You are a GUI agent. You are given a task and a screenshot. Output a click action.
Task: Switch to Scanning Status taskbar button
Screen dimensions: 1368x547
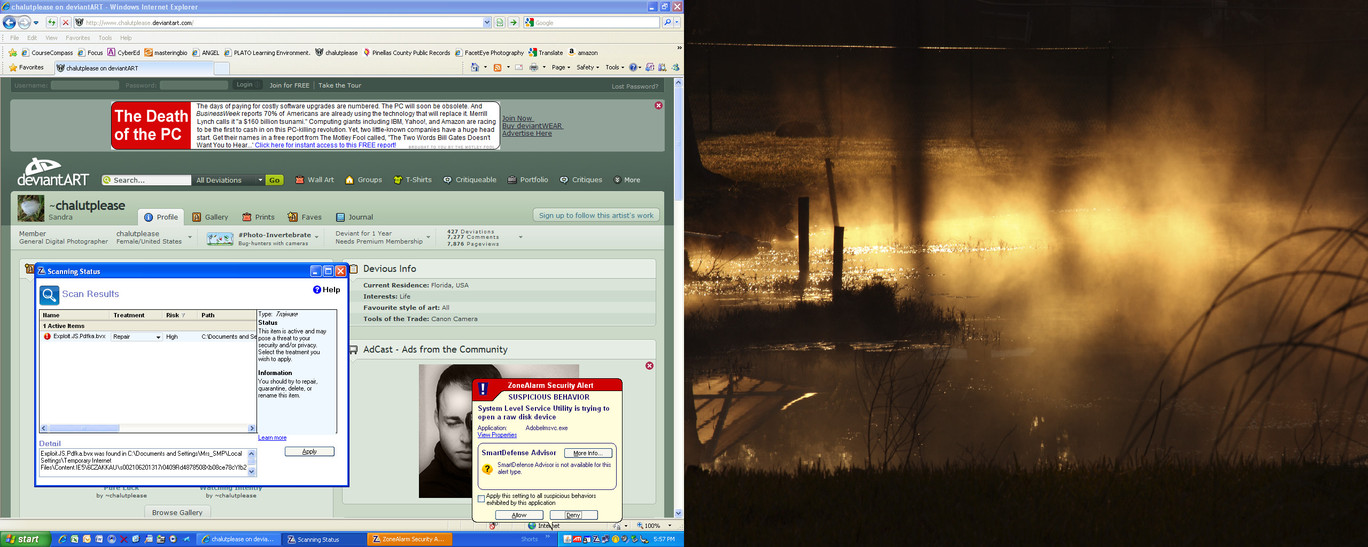pos(322,539)
